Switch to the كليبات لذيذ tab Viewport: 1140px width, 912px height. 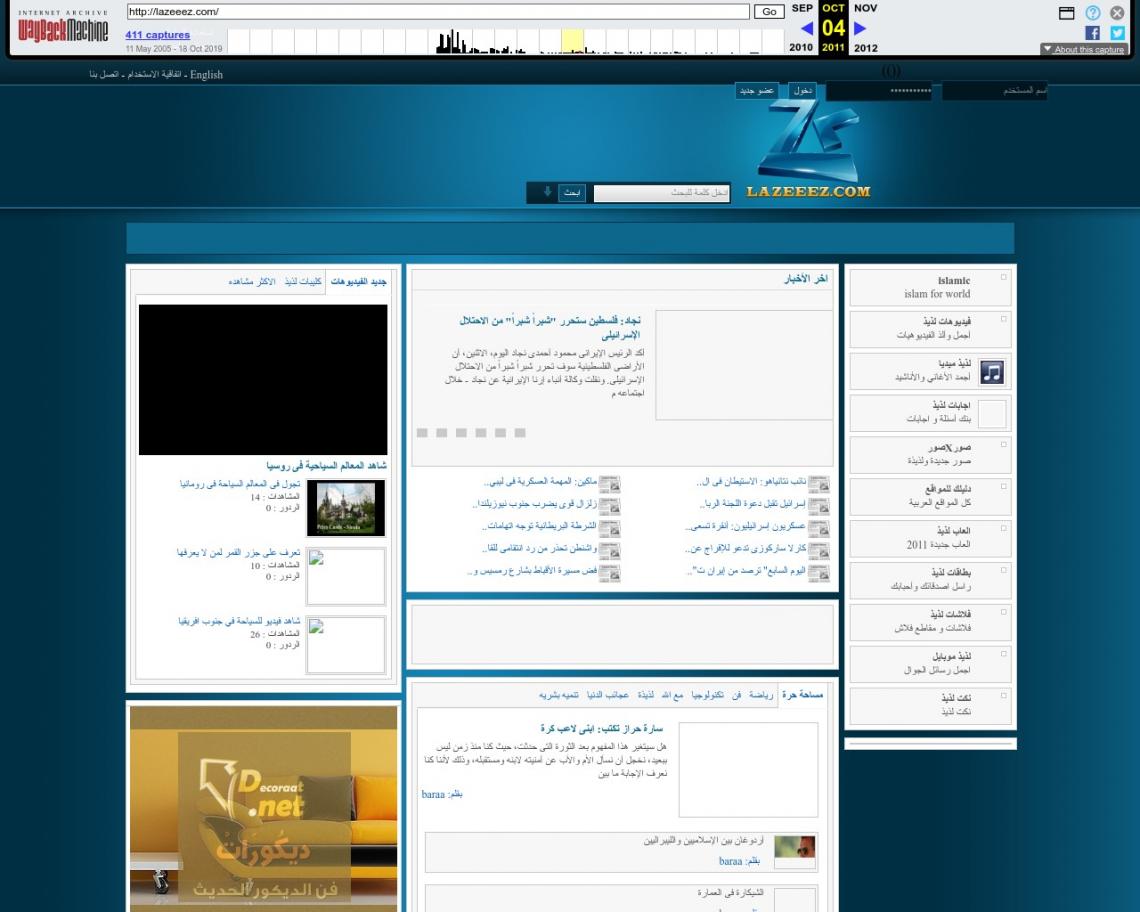click(302, 281)
